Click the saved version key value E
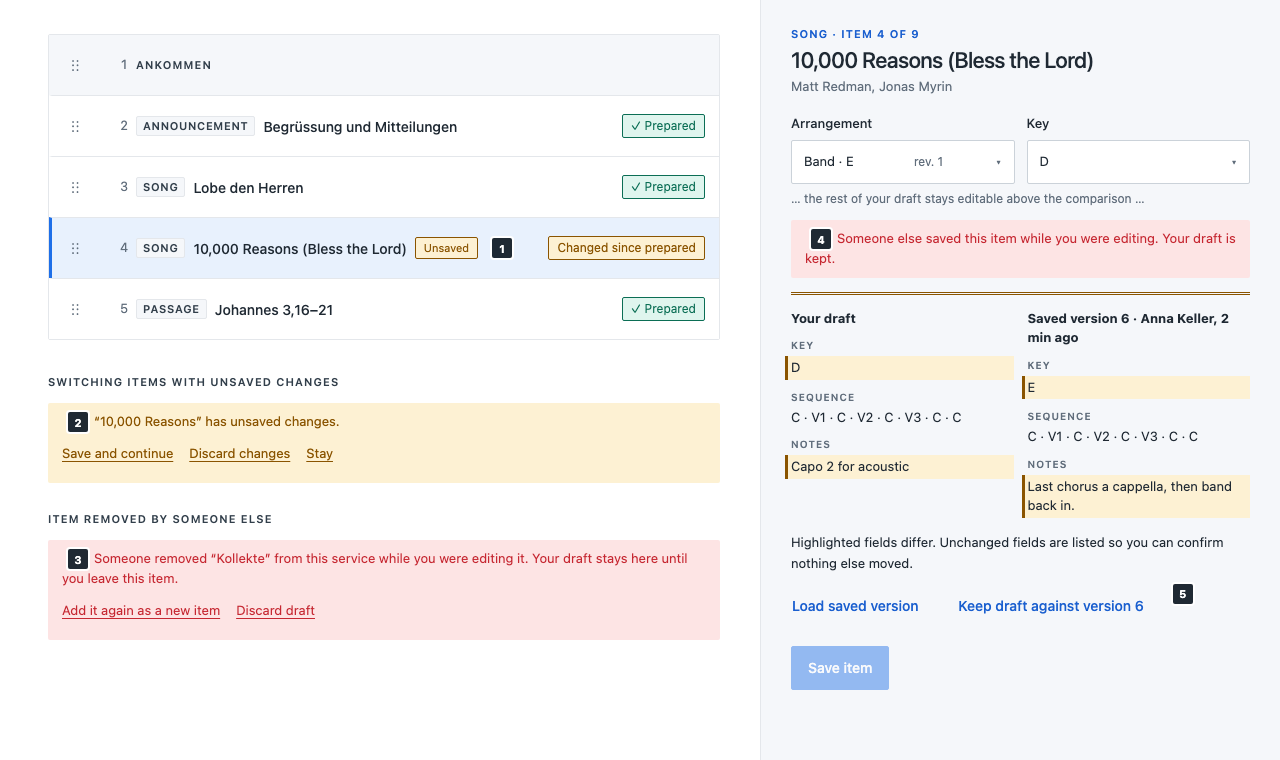Screen dimensions: 1280x760 (1136, 388)
